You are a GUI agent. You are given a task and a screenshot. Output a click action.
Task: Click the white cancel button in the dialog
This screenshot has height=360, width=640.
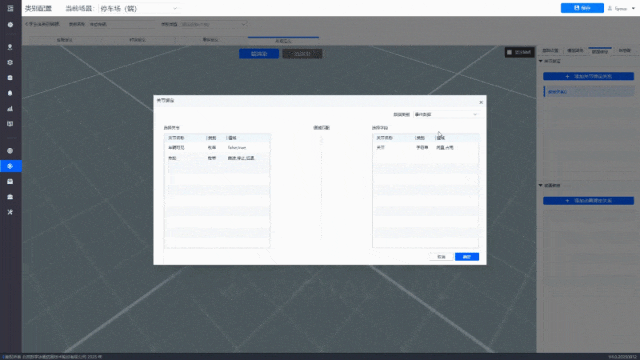tap(441, 257)
